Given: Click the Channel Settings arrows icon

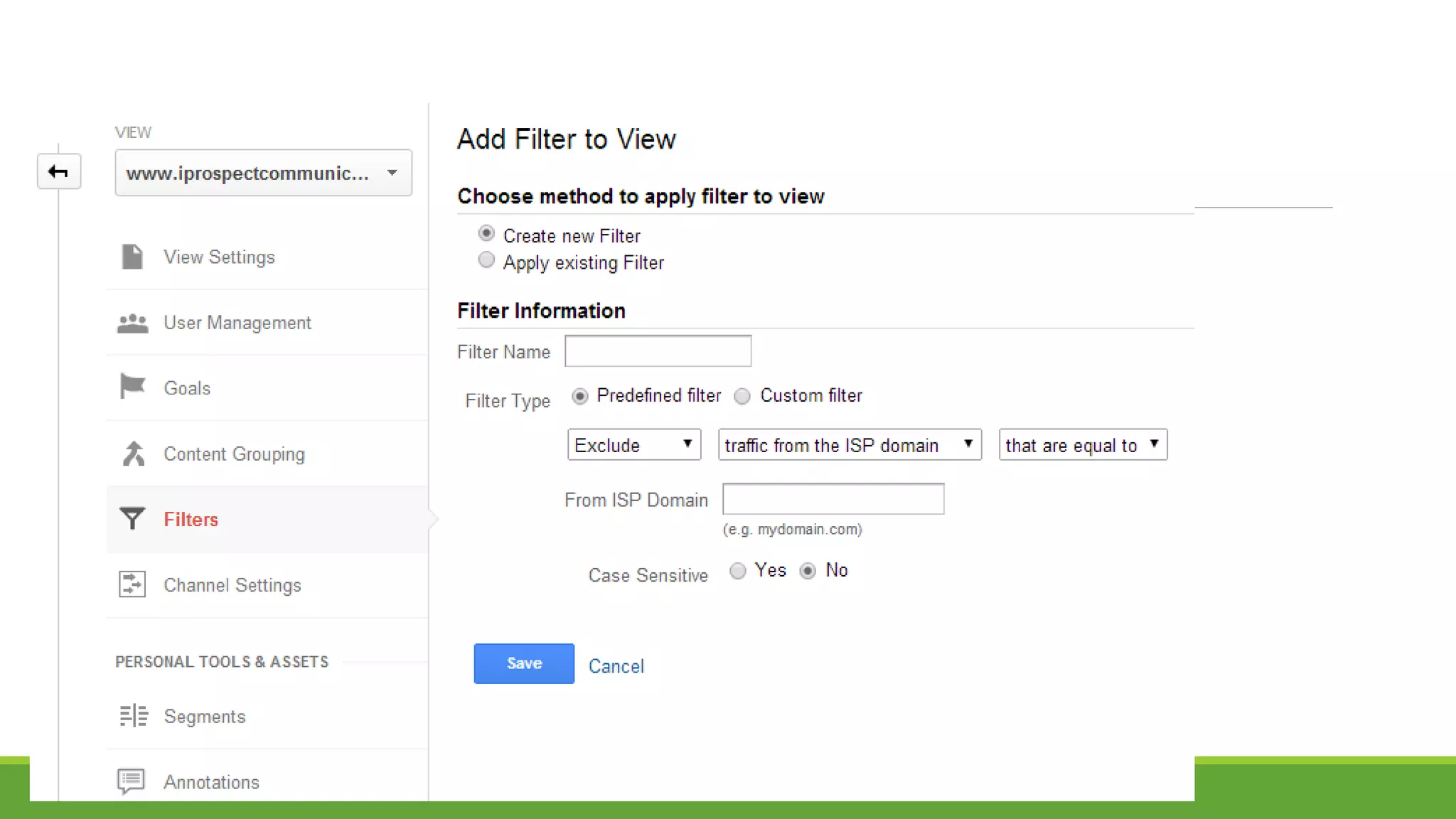Looking at the screenshot, I should [132, 584].
